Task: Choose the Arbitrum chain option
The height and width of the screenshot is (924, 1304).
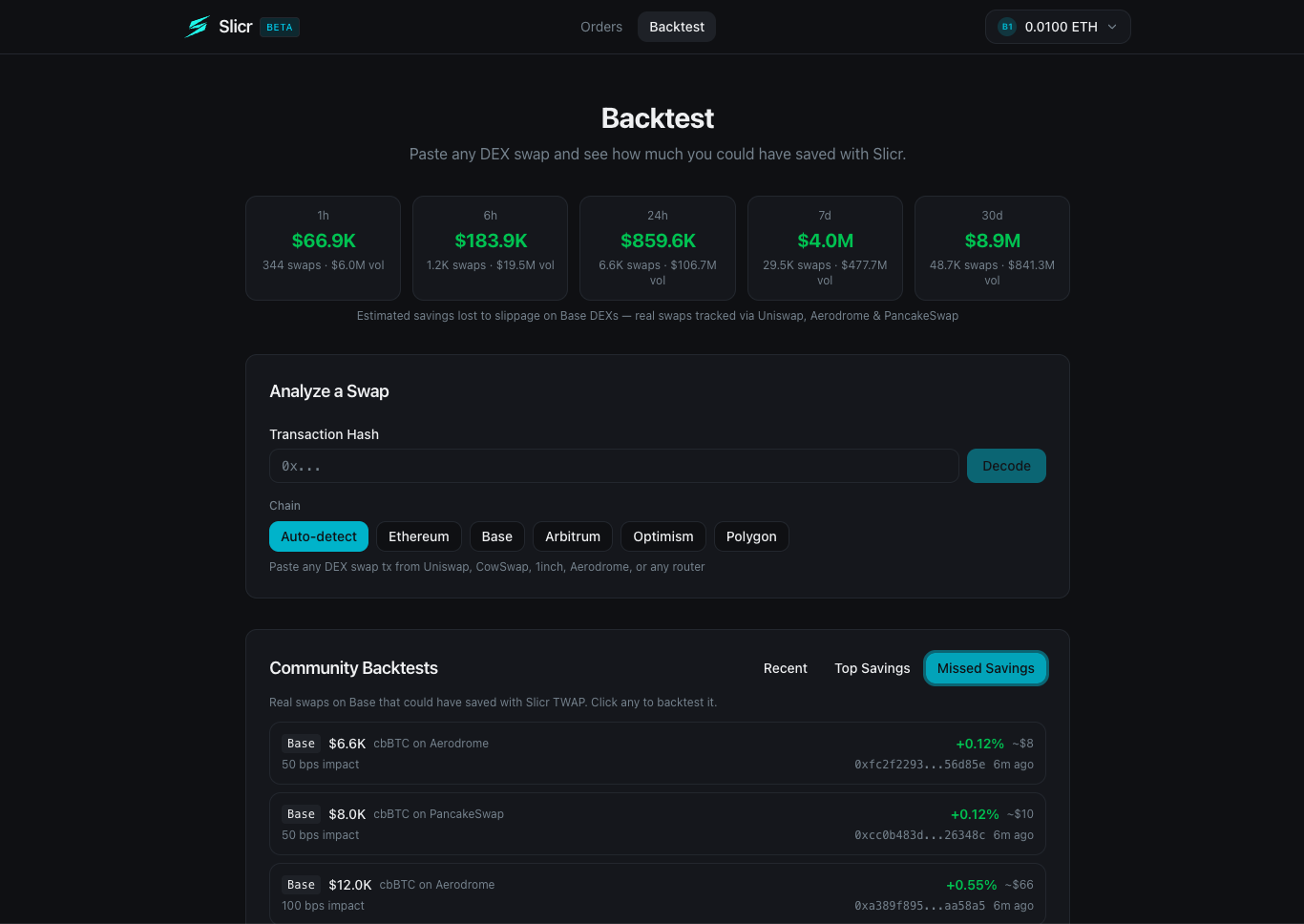Action: pos(573,536)
